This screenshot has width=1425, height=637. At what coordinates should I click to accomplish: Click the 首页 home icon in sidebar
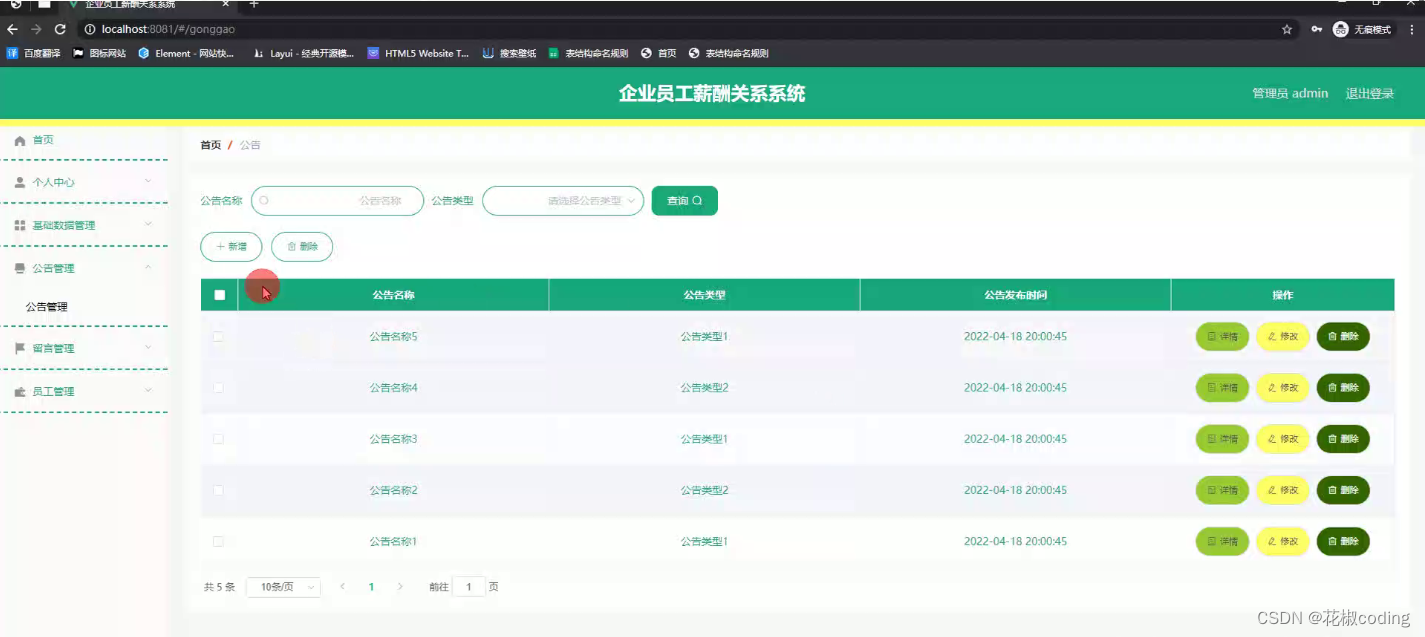click(x=22, y=140)
